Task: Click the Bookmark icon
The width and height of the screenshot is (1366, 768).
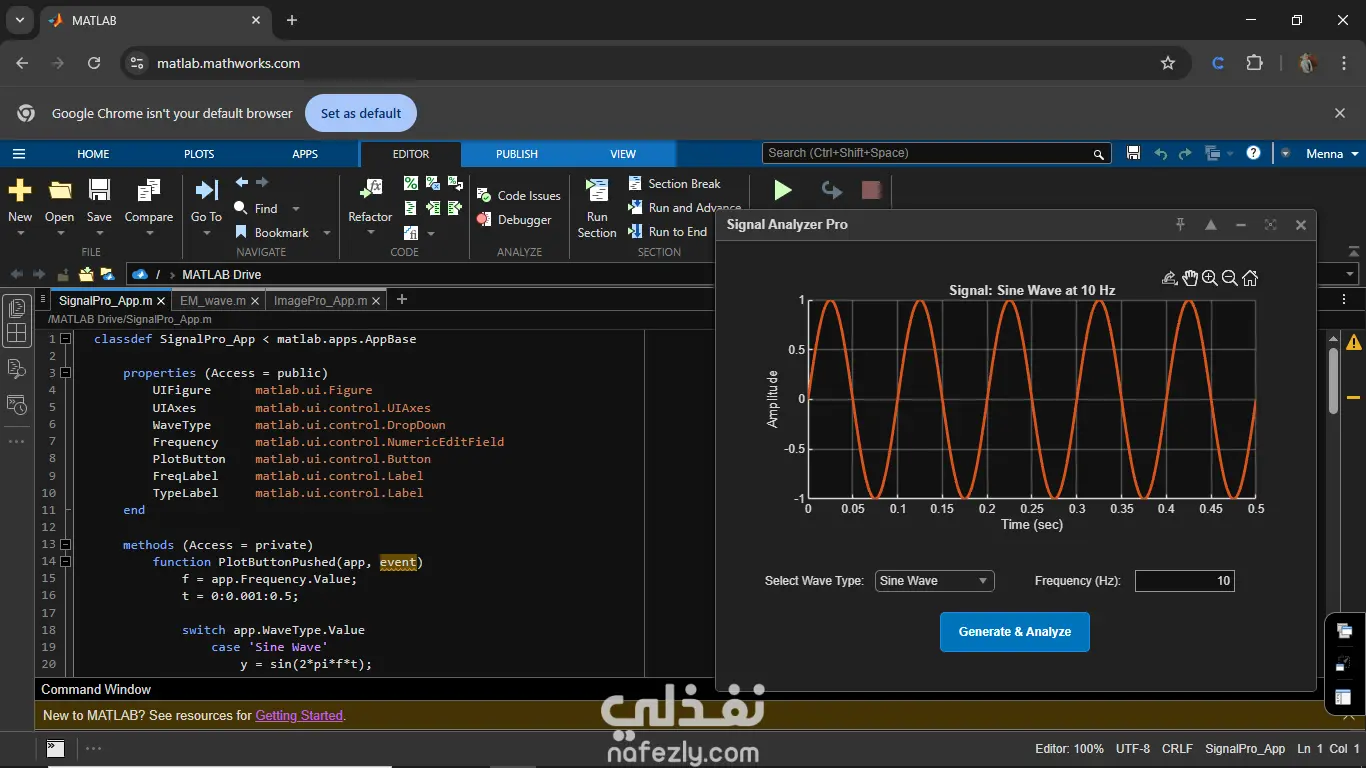Action: point(241,232)
